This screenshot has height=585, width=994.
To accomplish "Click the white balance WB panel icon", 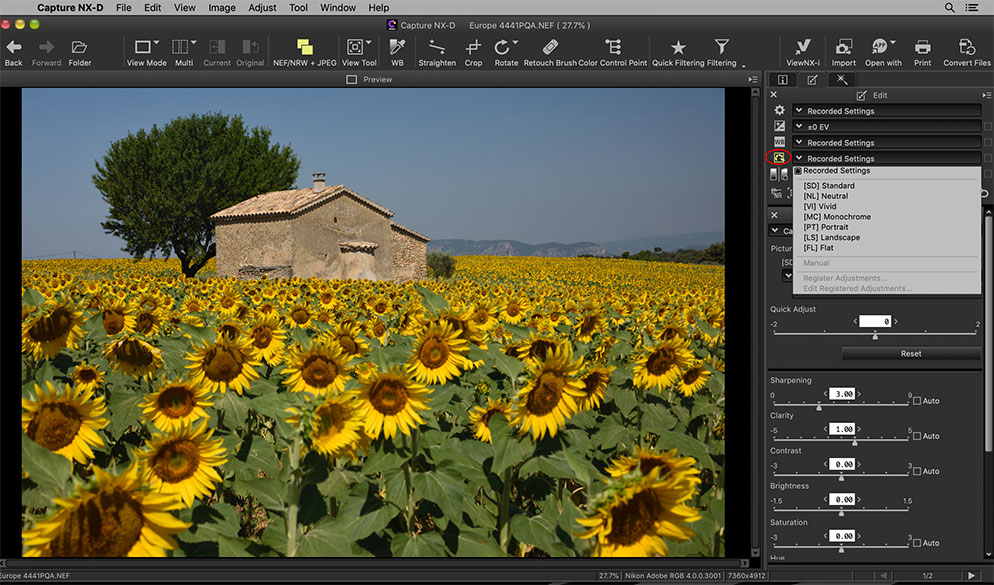I will [x=779, y=141].
